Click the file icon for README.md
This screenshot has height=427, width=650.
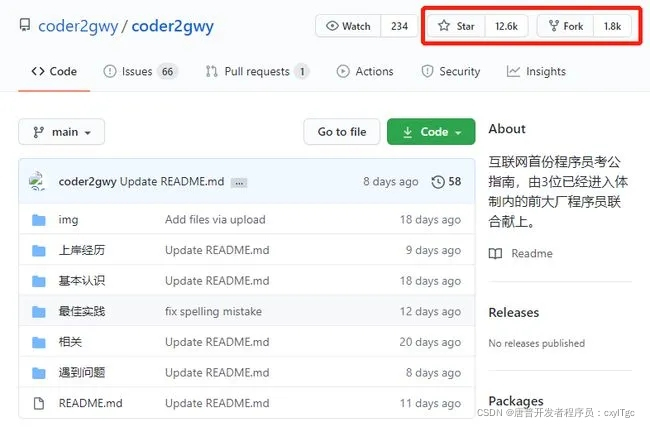click(39, 403)
